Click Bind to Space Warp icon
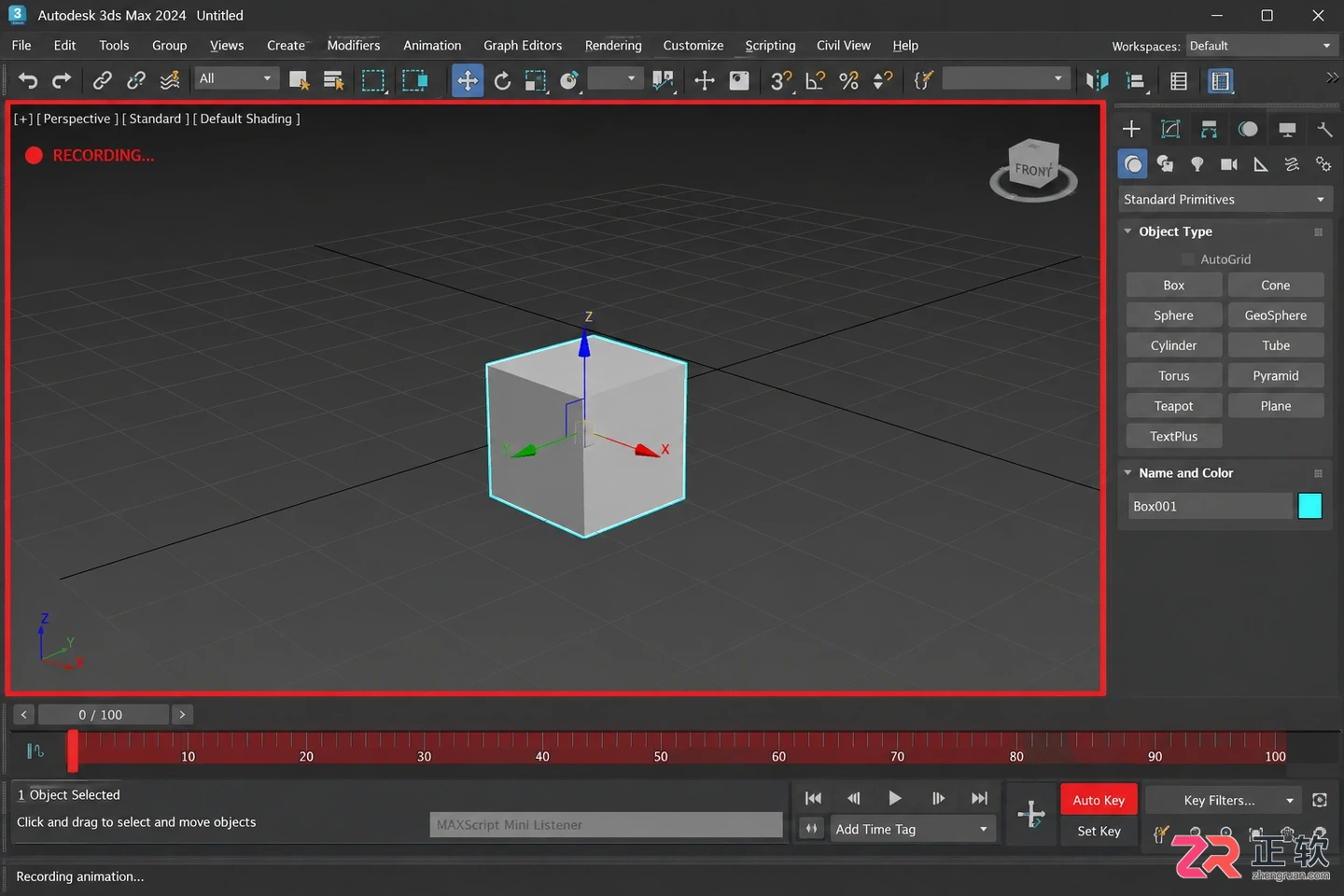 click(170, 81)
